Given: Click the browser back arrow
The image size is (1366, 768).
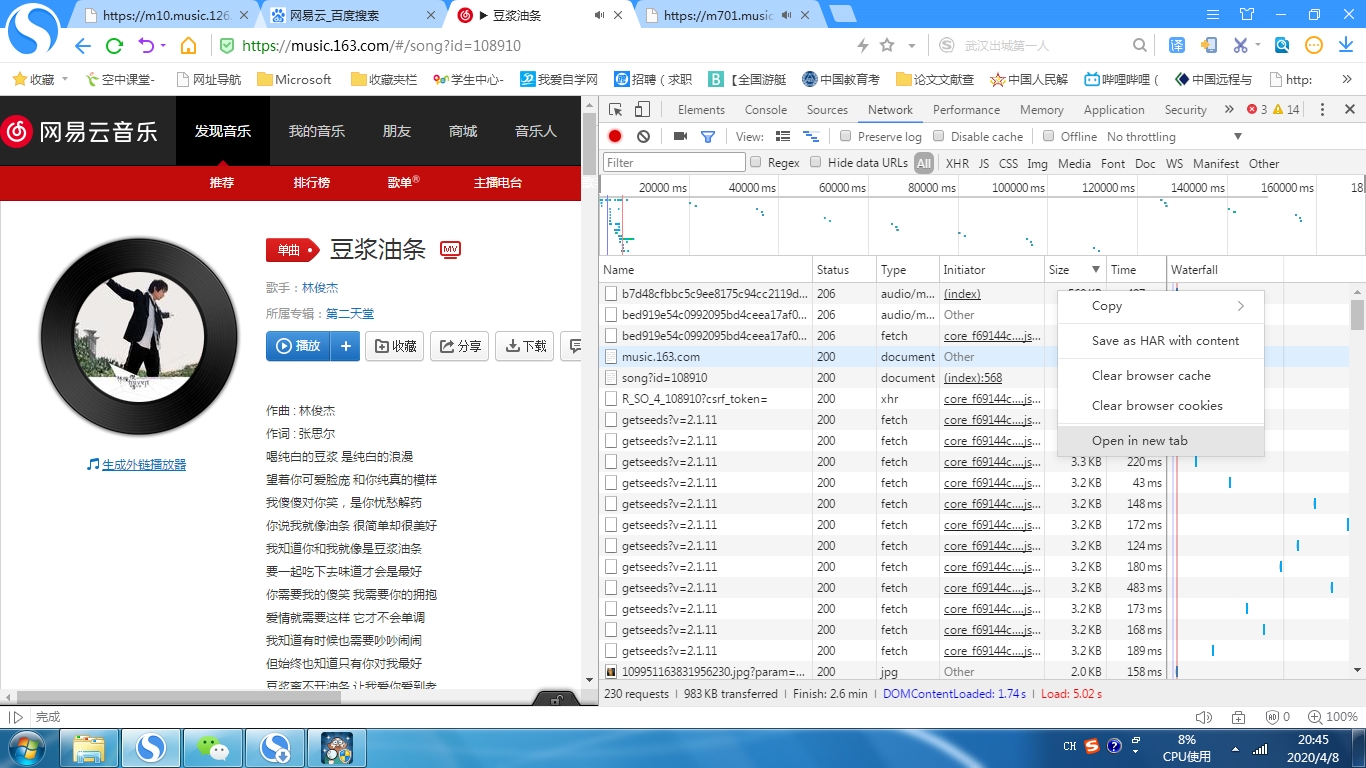Looking at the screenshot, I should (83, 46).
